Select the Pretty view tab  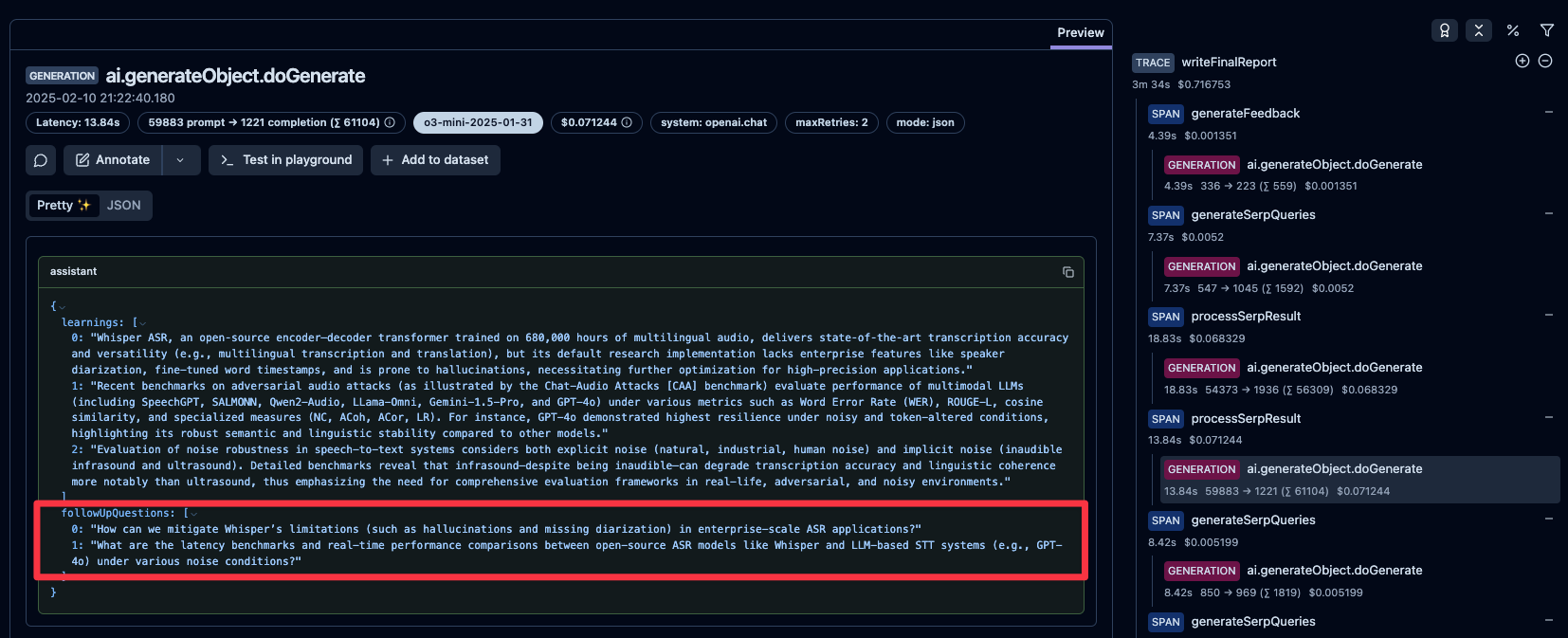63,206
